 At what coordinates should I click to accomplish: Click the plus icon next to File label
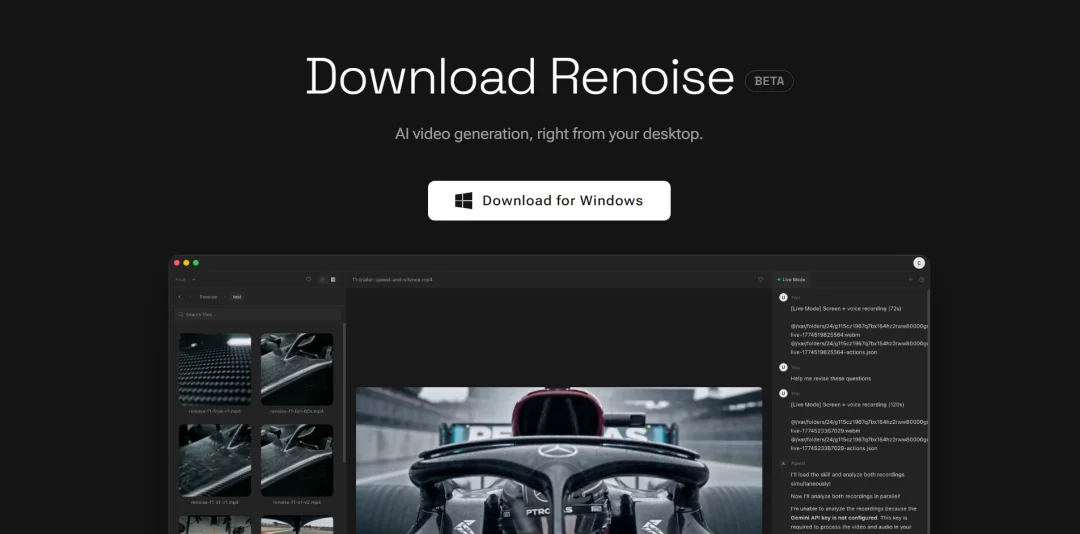(194, 280)
